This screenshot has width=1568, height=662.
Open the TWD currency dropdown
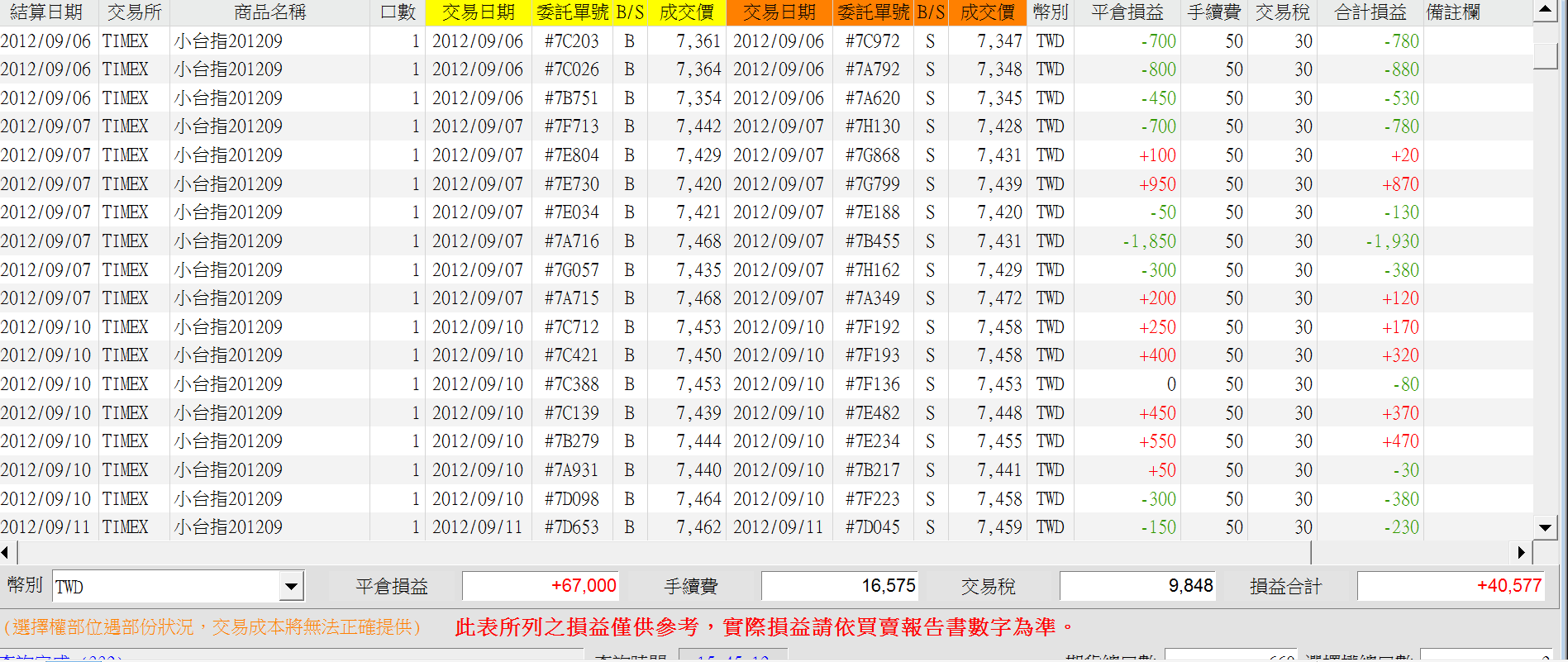coord(291,587)
